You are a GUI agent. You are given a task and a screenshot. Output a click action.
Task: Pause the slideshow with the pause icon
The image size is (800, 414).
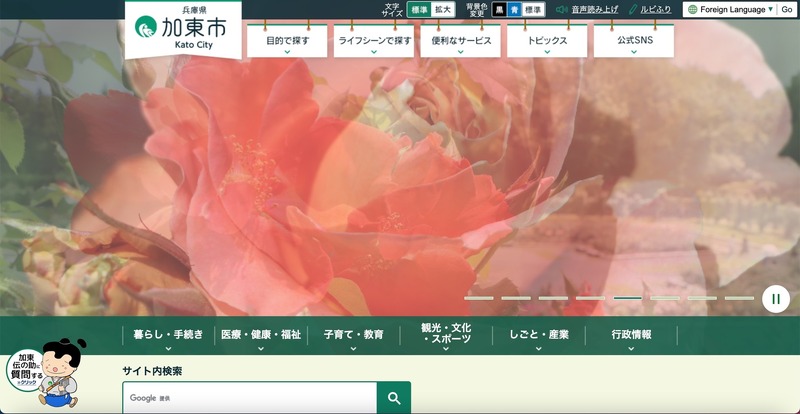pos(776,298)
